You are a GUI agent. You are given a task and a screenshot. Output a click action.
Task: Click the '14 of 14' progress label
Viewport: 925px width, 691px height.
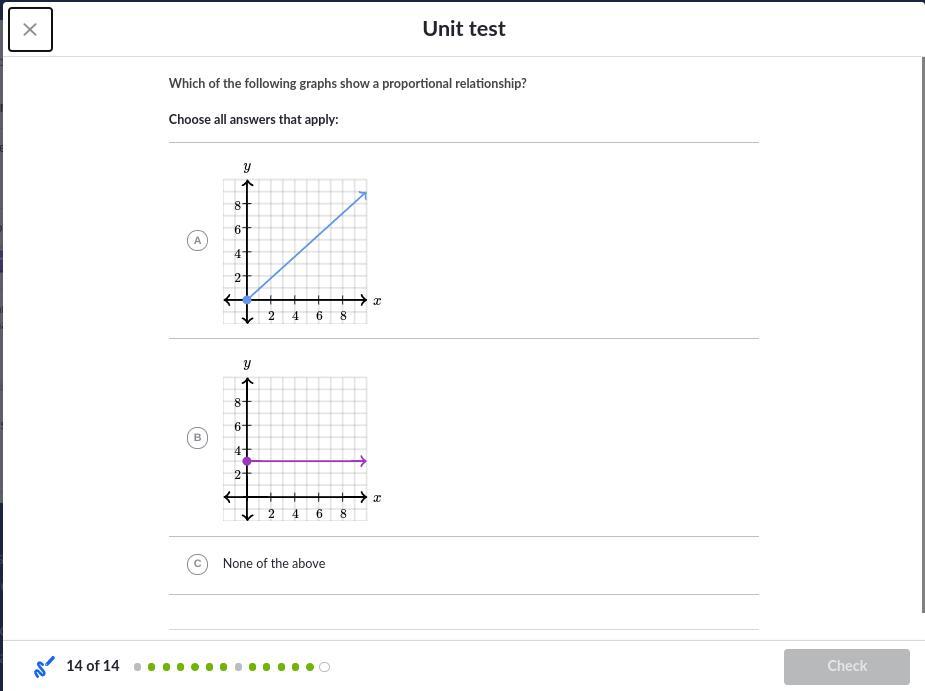[x=93, y=666]
